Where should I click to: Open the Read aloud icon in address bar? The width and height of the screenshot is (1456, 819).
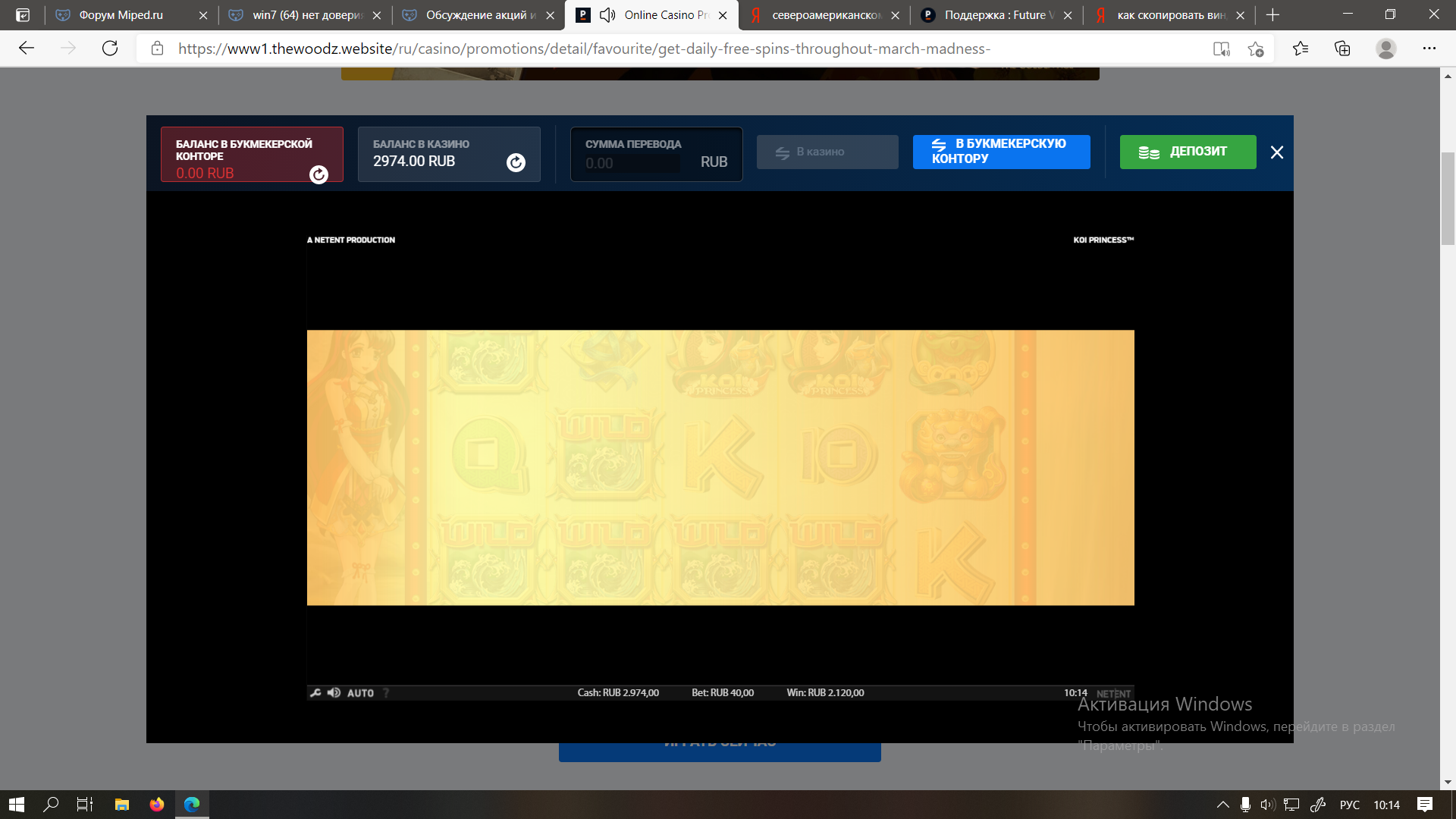1221,49
